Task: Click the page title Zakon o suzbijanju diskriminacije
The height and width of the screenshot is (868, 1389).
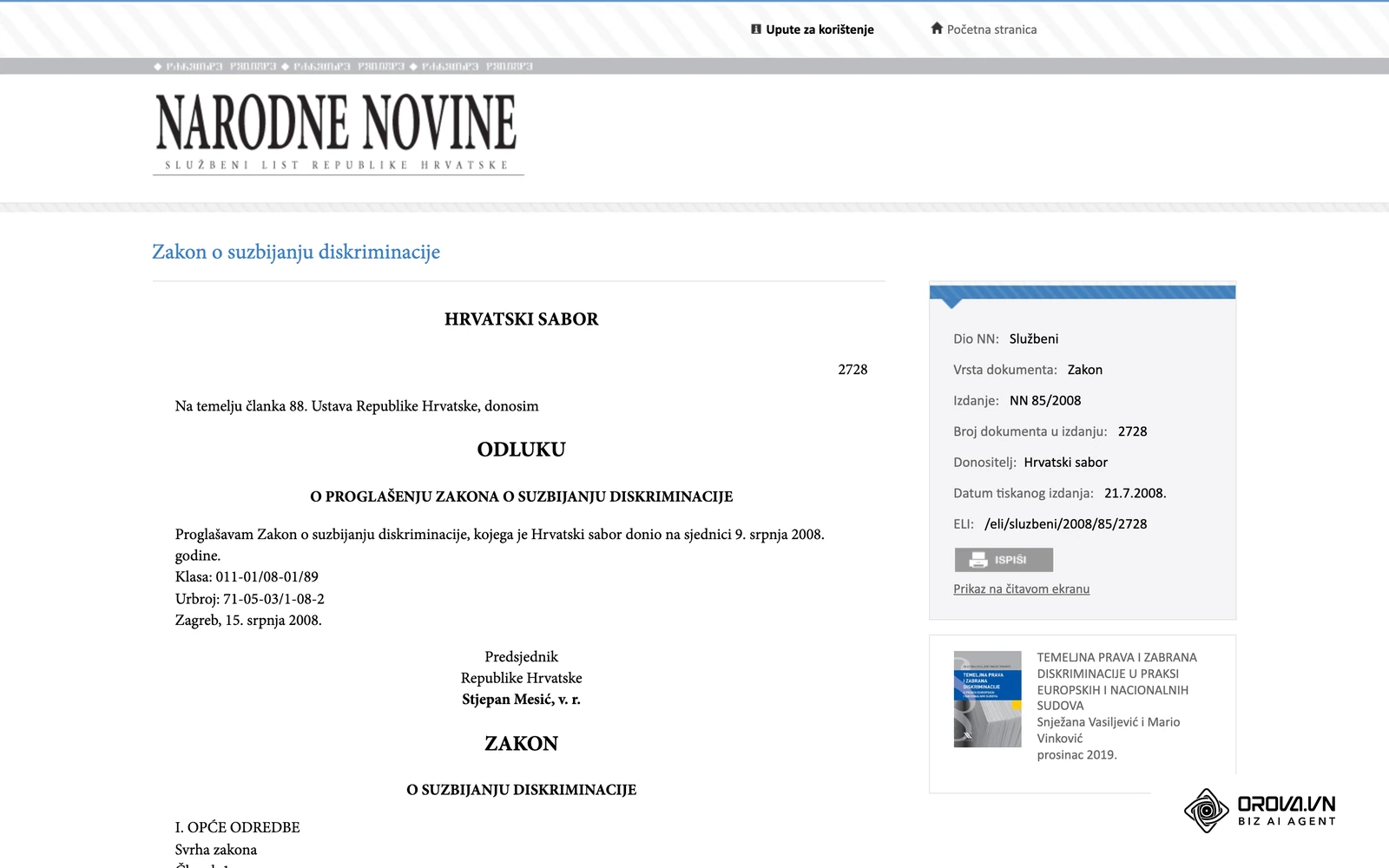Action: 296,252
